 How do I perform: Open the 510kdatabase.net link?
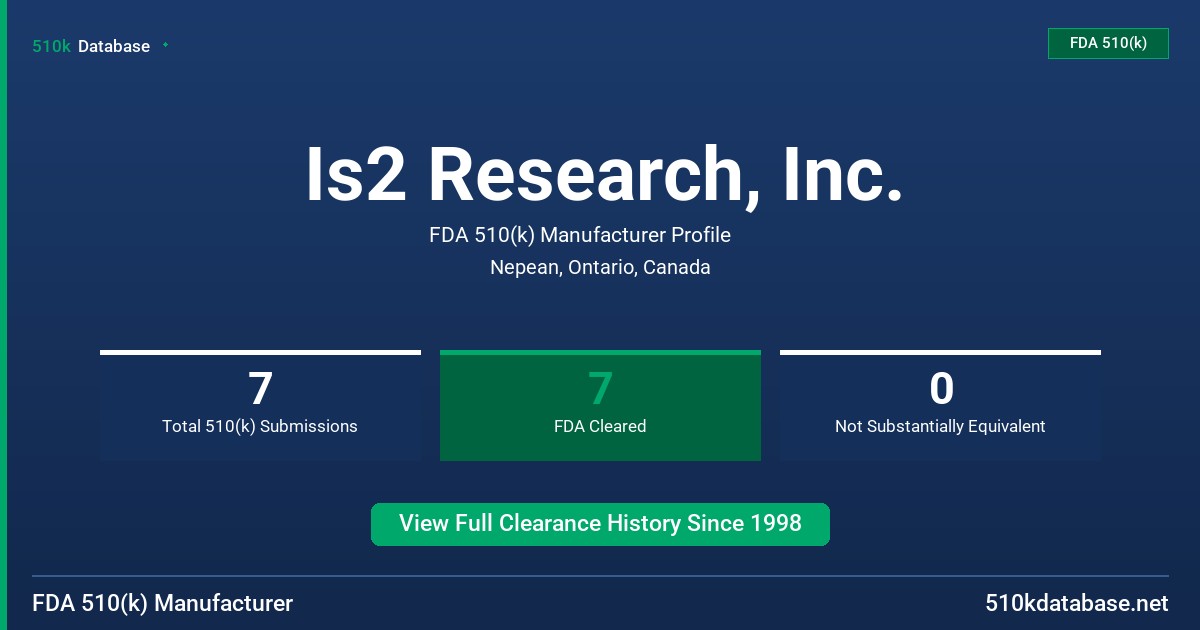click(1076, 603)
